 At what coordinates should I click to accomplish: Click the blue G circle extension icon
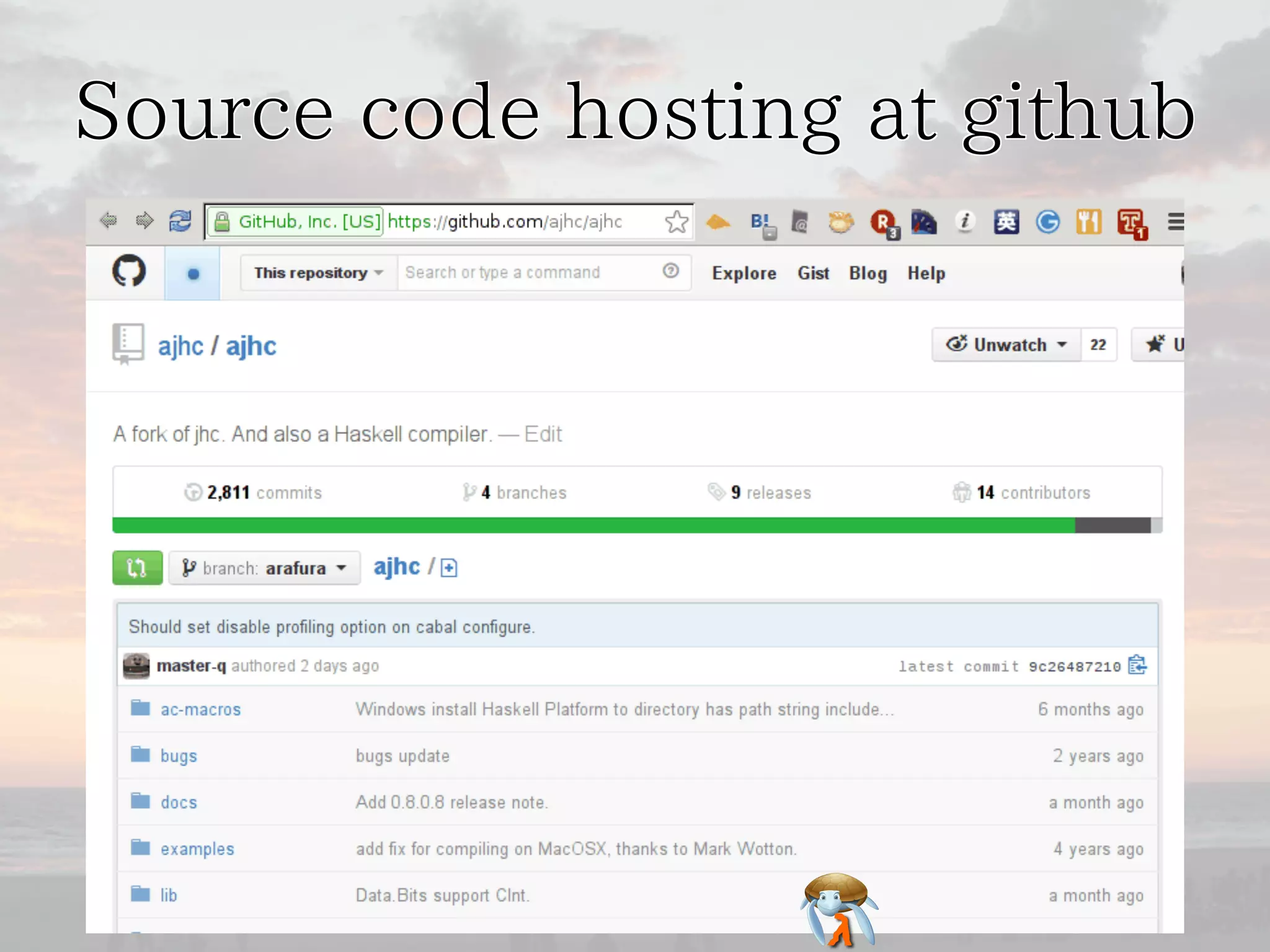click(x=1047, y=222)
